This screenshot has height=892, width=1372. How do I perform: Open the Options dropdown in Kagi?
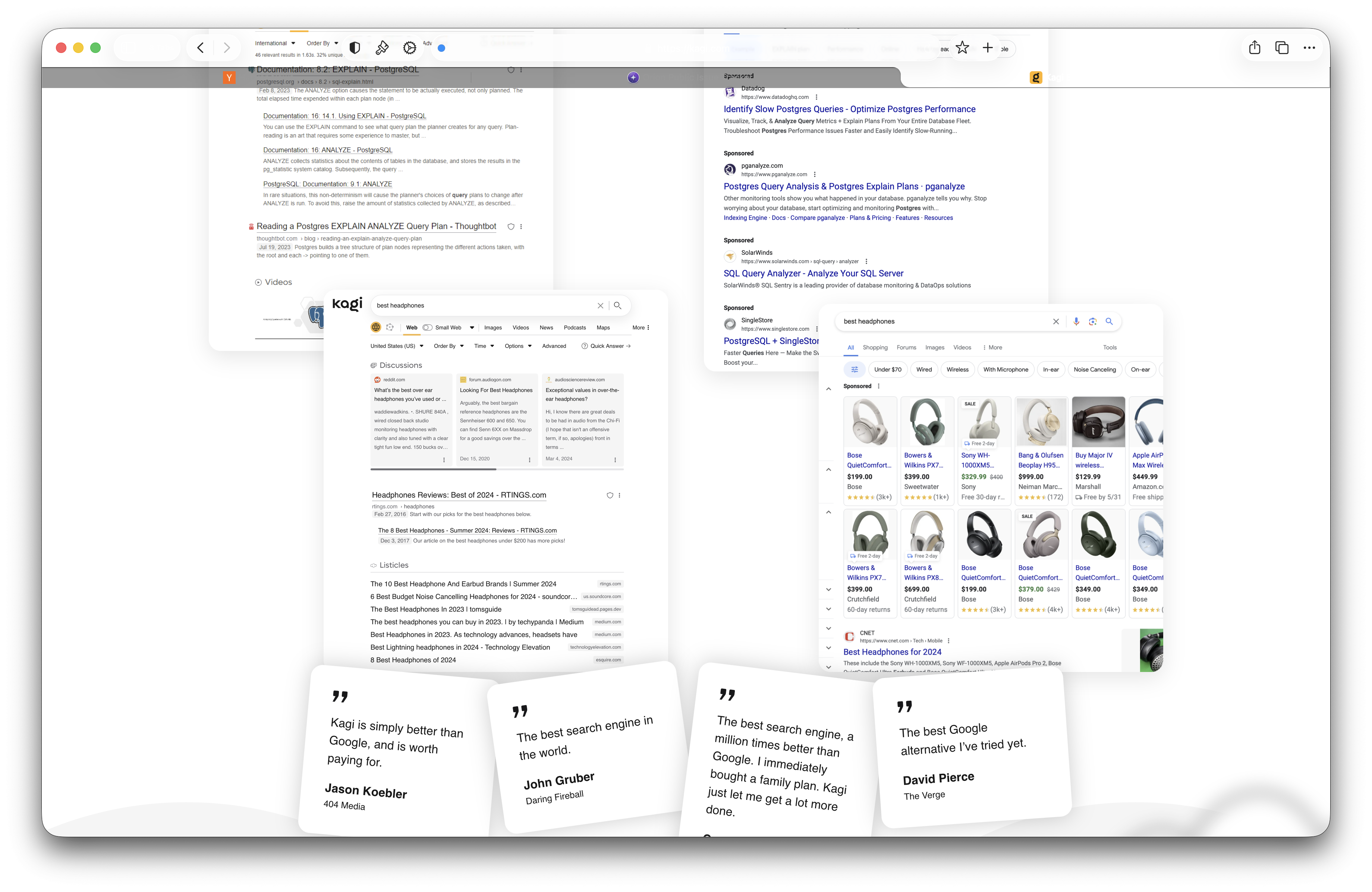click(518, 346)
